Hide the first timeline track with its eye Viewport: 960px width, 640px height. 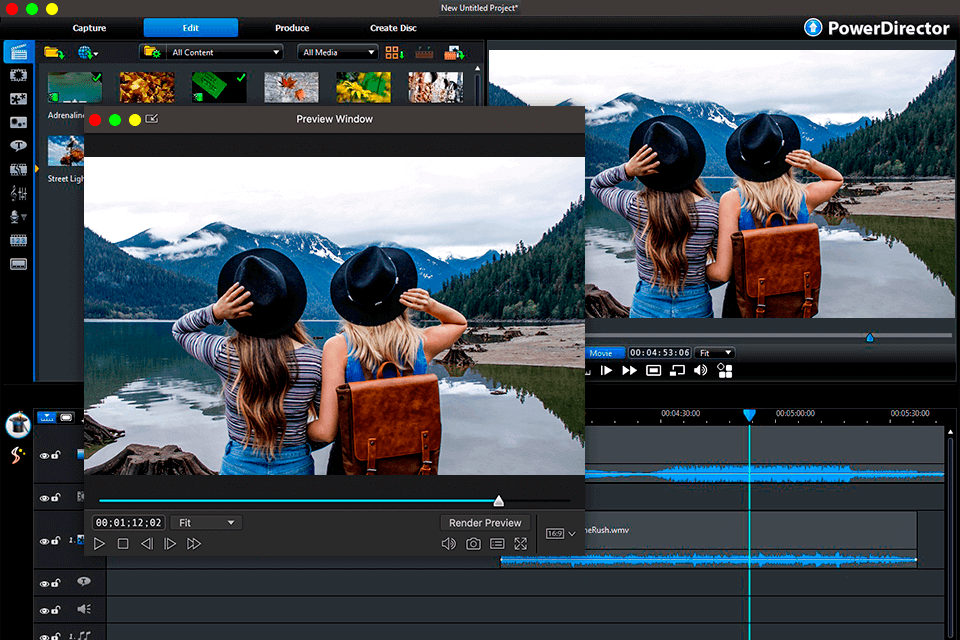(x=44, y=456)
